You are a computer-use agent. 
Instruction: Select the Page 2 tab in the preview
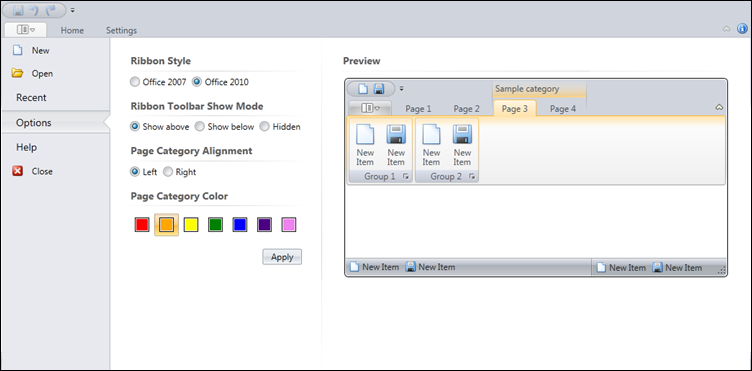pyautogui.click(x=467, y=109)
